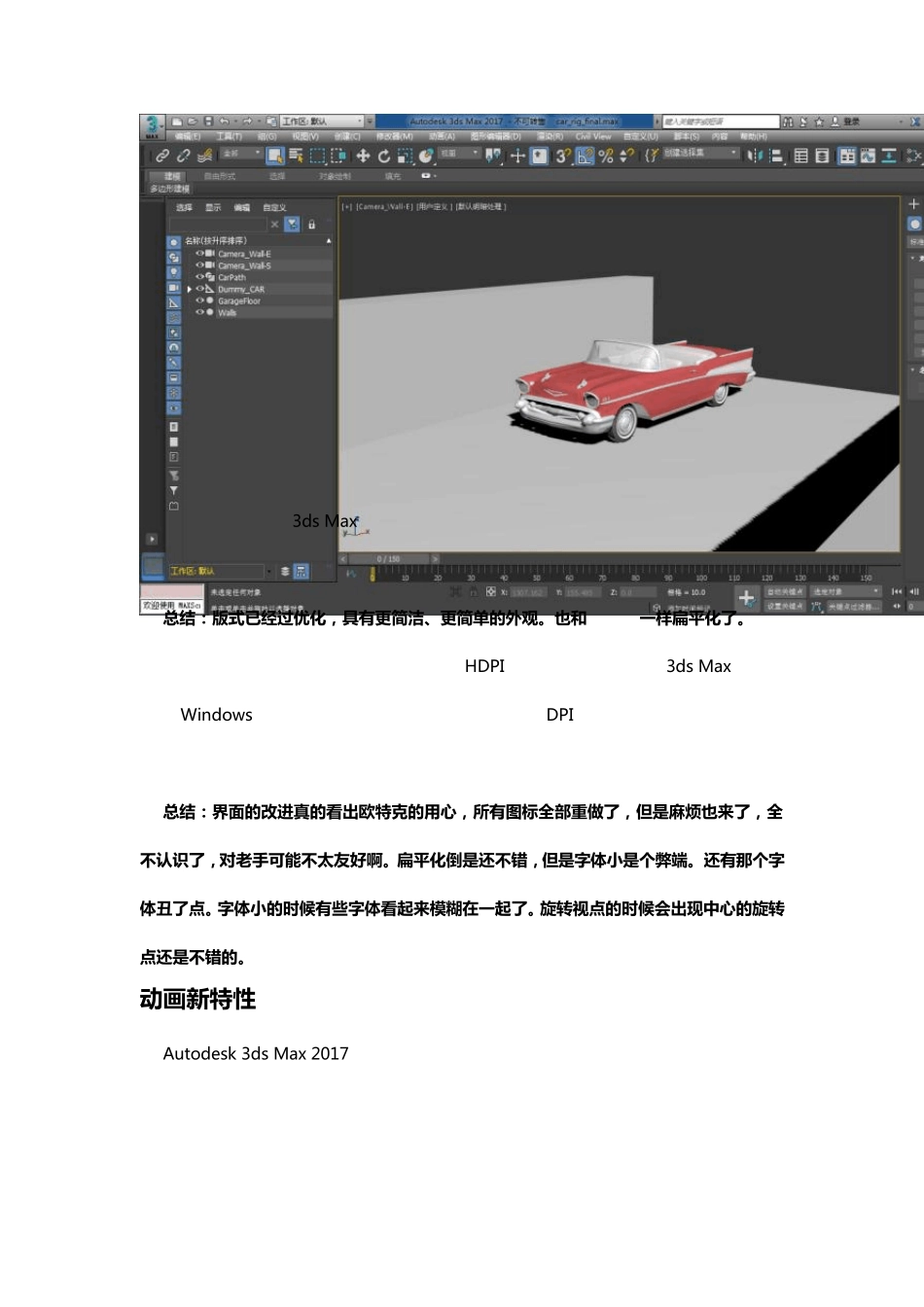Image resolution: width=924 pixels, height=1307 pixels.
Task: Toggle visibility eye of Camera_Wall-E
Action: (x=200, y=253)
